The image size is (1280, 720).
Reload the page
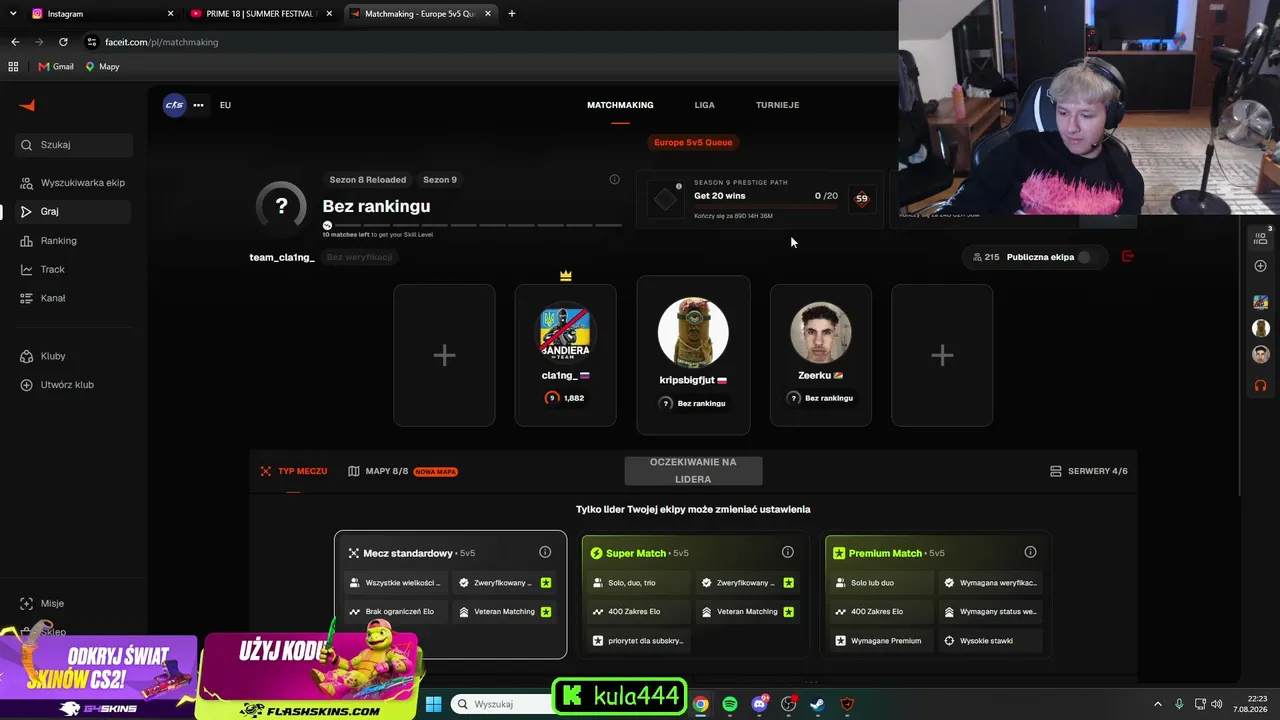pyautogui.click(x=63, y=42)
